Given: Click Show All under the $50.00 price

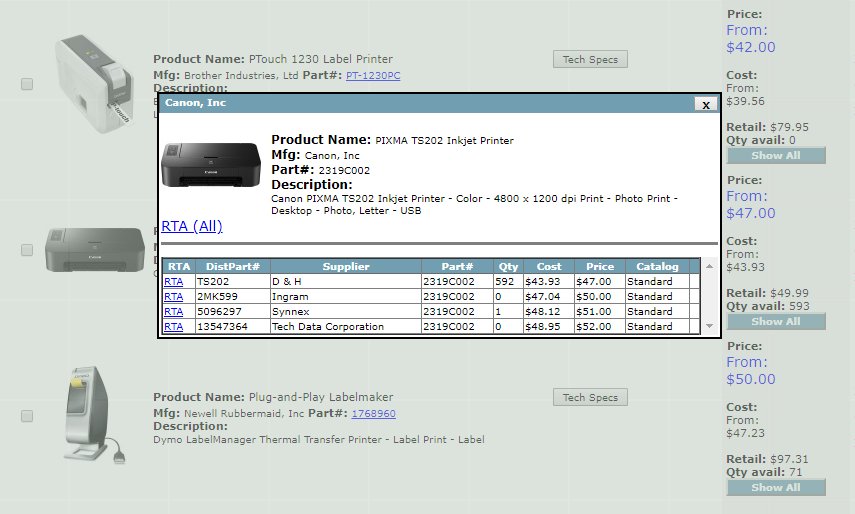Looking at the screenshot, I should tap(776, 487).
